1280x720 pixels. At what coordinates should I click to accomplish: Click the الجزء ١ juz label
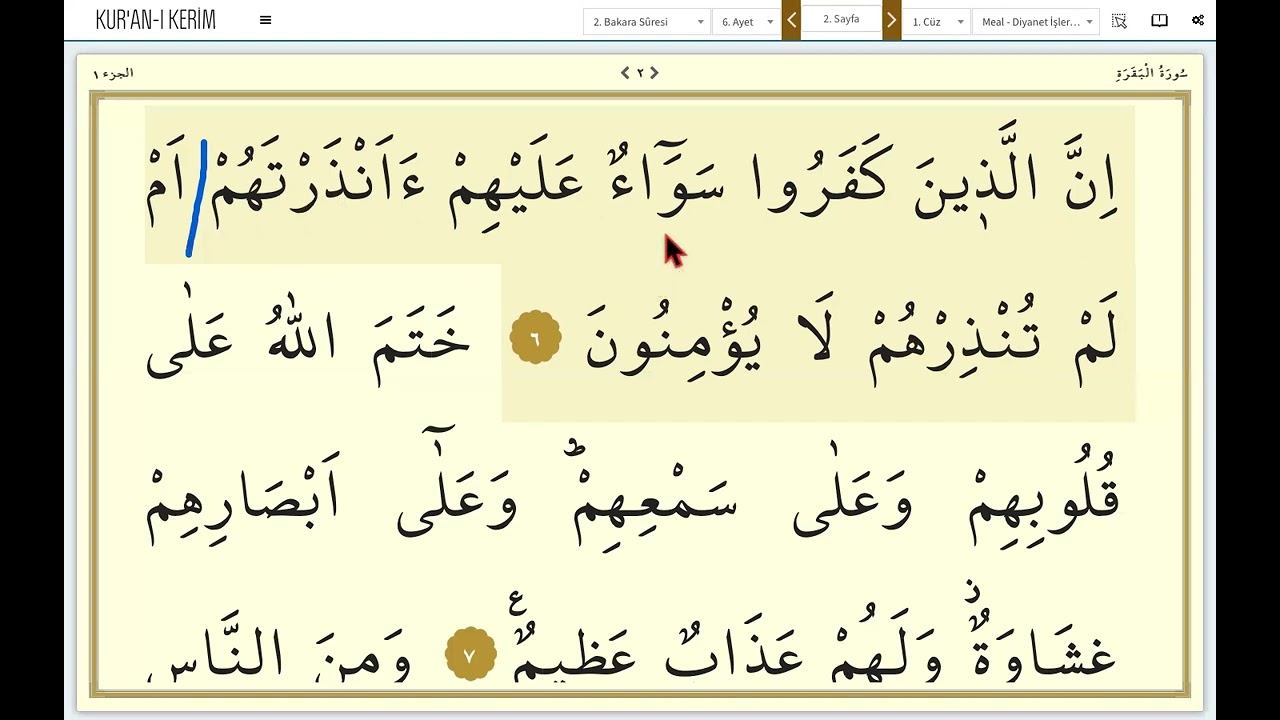113,74
